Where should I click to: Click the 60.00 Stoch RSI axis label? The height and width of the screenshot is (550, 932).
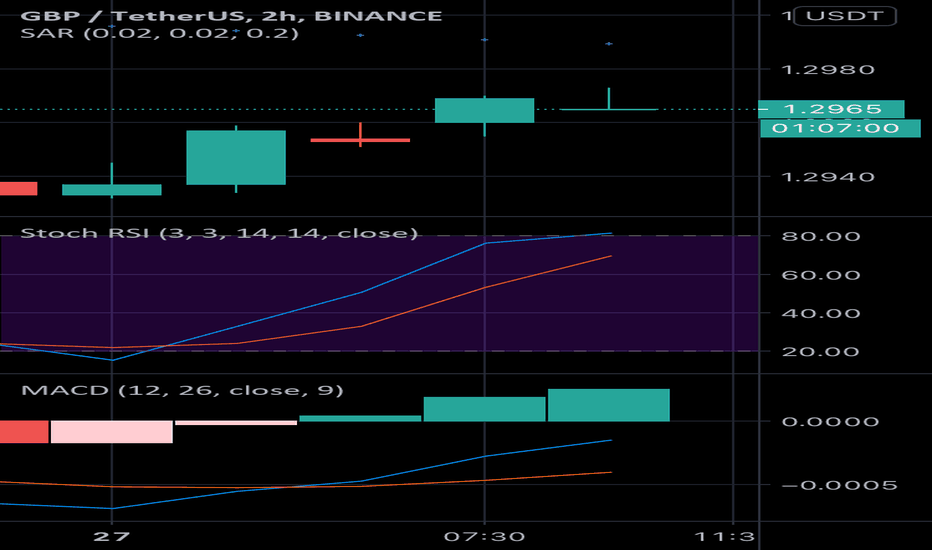click(821, 275)
